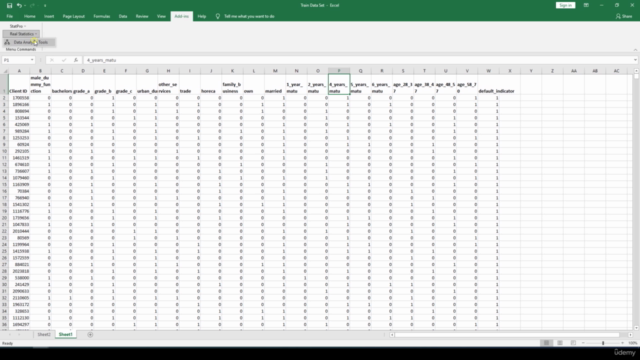Share the workbook via Share button
This screenshot has height=360, width=640.
(x=624, y=16)
